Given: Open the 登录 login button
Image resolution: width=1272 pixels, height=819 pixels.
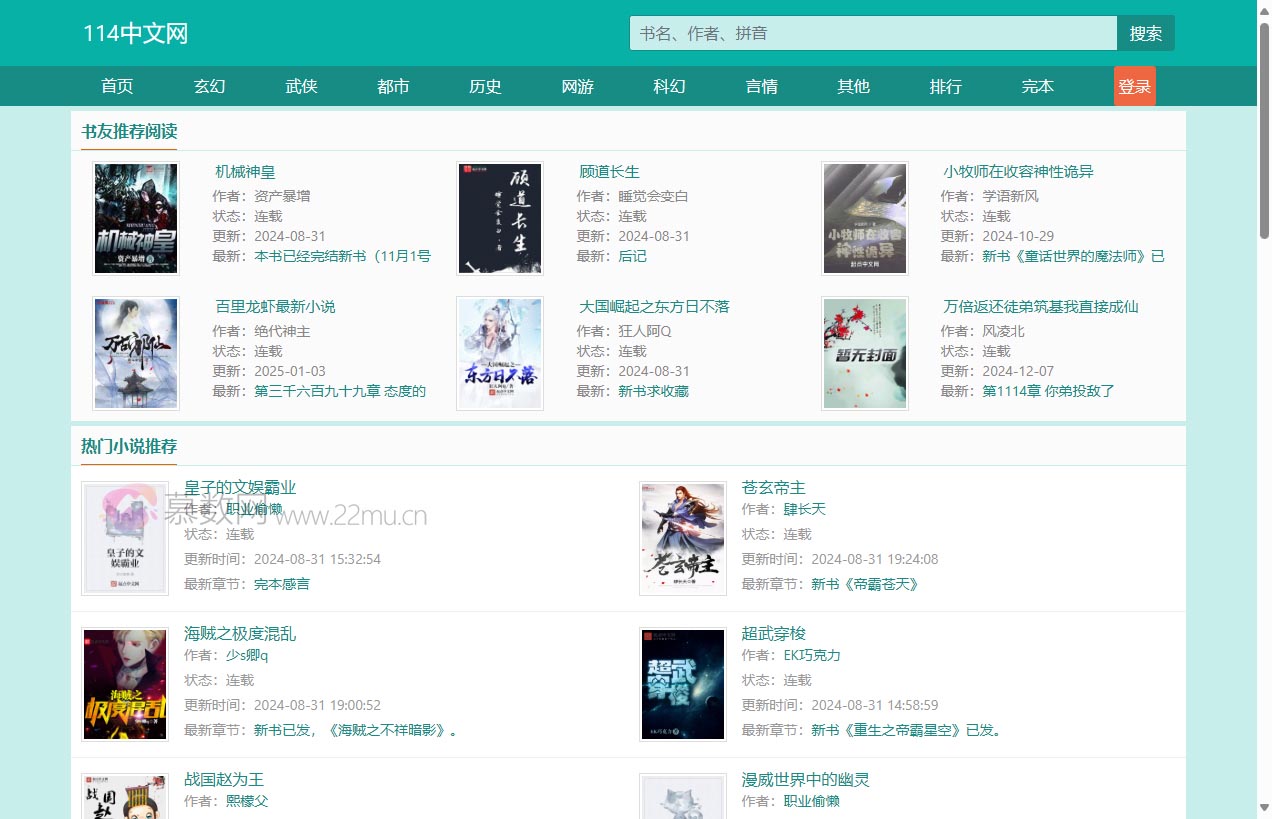Looking at the screenshot, I should [1135, 86].
